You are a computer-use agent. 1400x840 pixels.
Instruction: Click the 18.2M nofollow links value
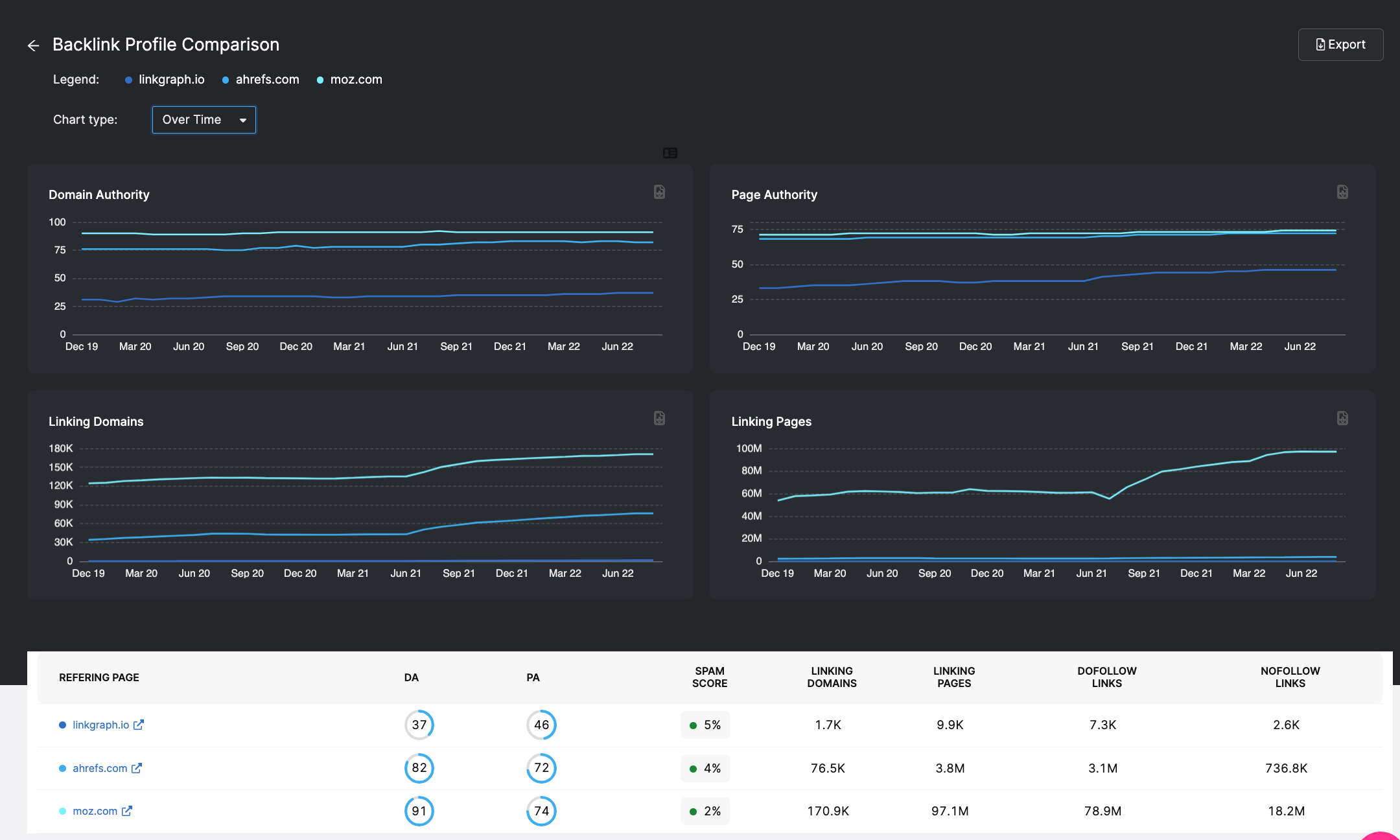click(x=1287, y=811)
